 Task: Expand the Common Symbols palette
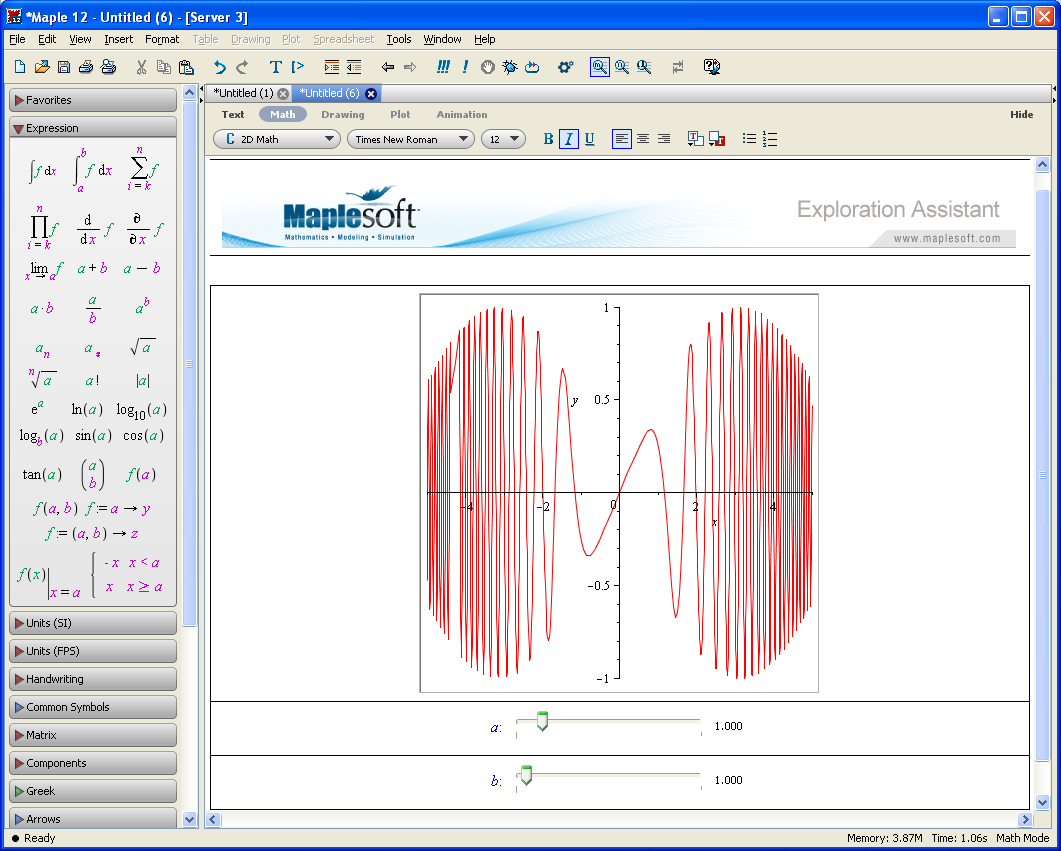tap(93, 707)
